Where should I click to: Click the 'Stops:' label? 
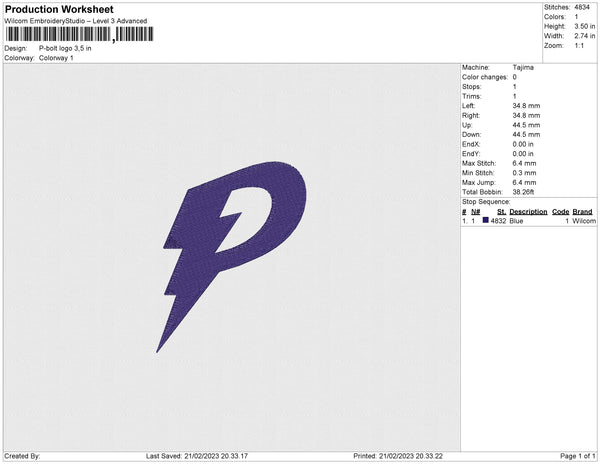[x=471, y=86]
